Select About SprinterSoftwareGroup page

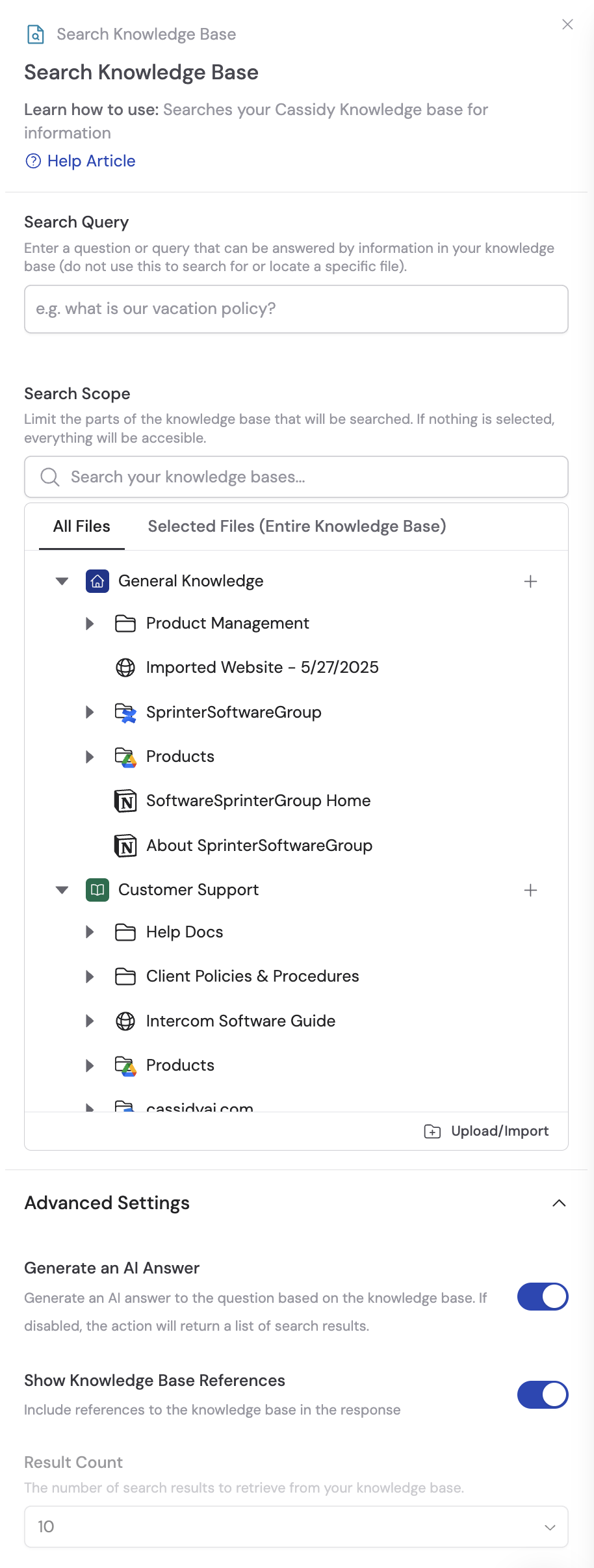(259, 846)
